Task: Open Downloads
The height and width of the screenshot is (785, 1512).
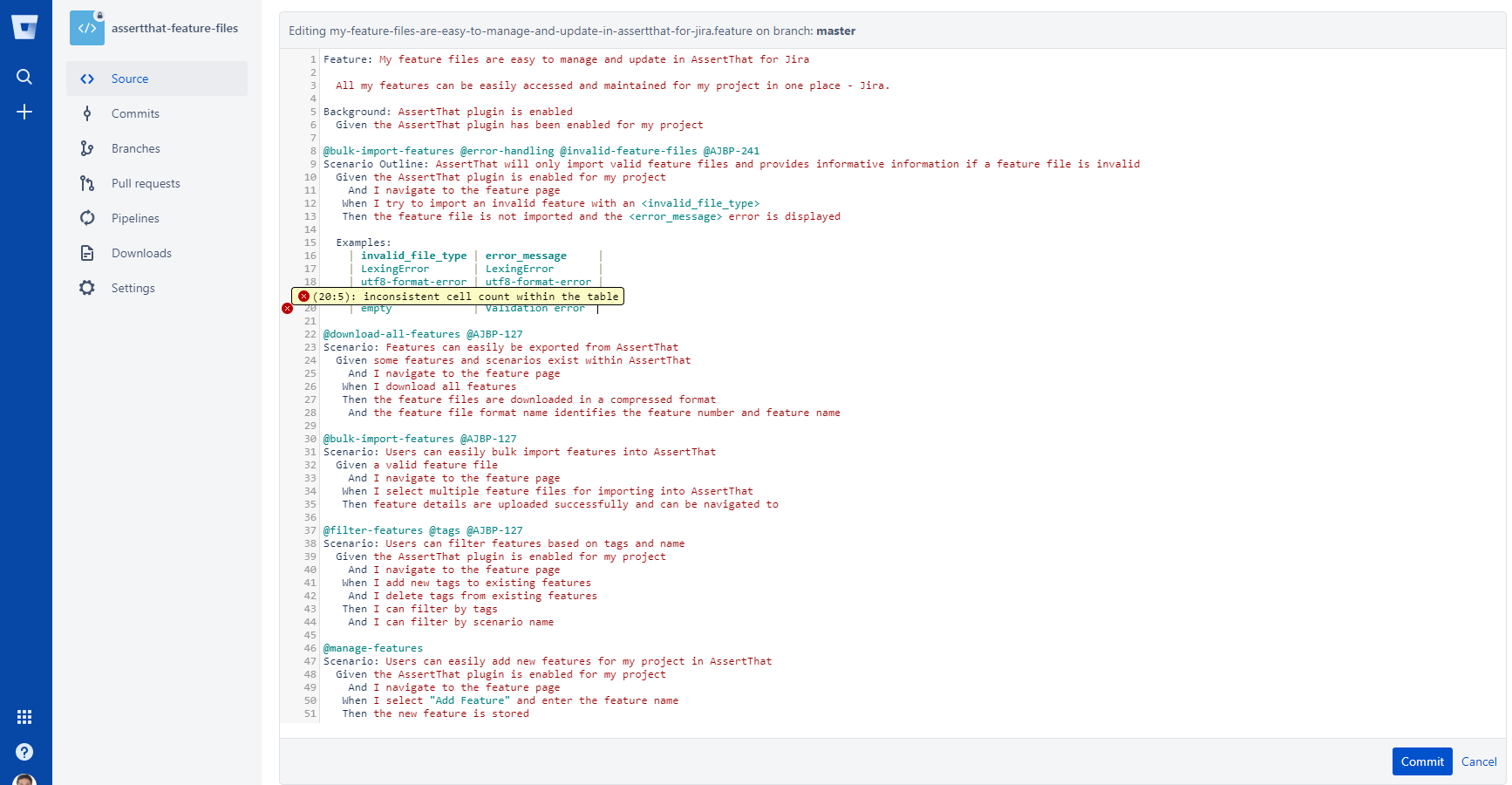Action: coord(157,253)
